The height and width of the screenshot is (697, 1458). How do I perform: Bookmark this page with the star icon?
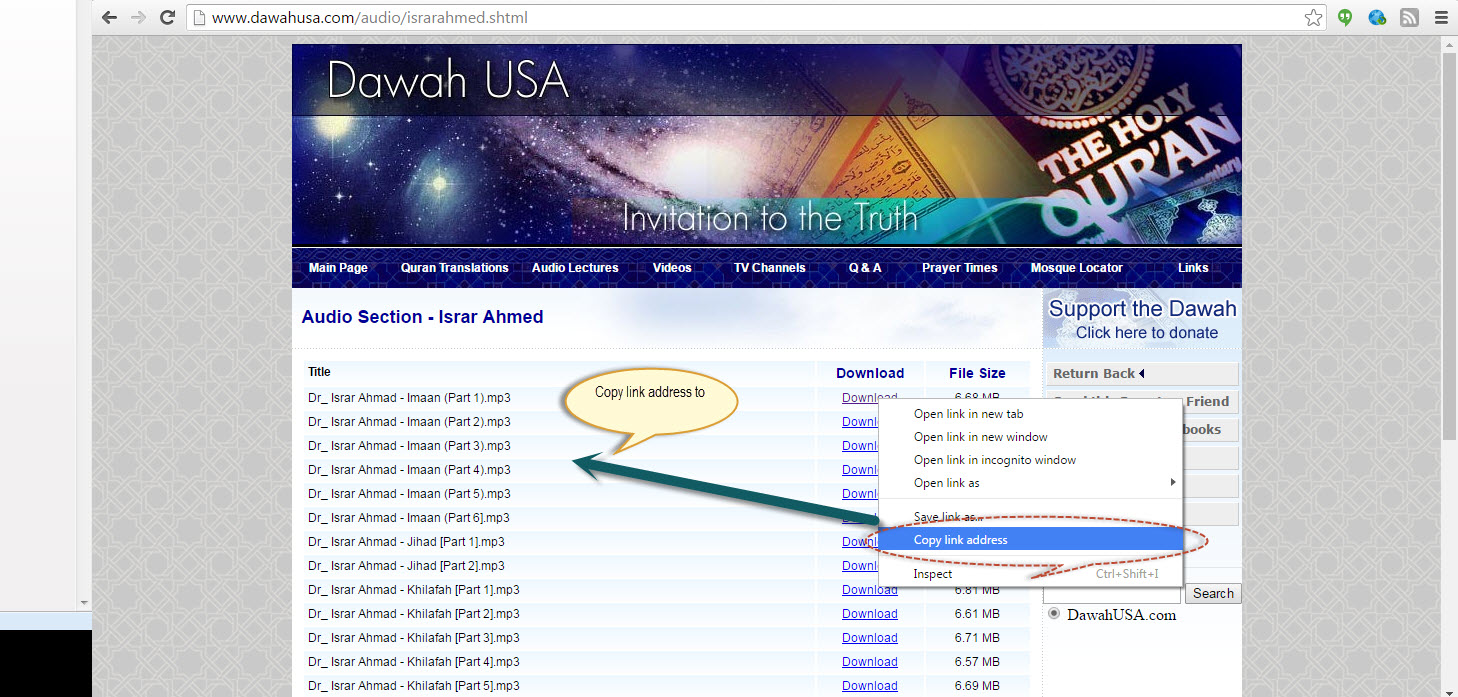click(1313, 17)
